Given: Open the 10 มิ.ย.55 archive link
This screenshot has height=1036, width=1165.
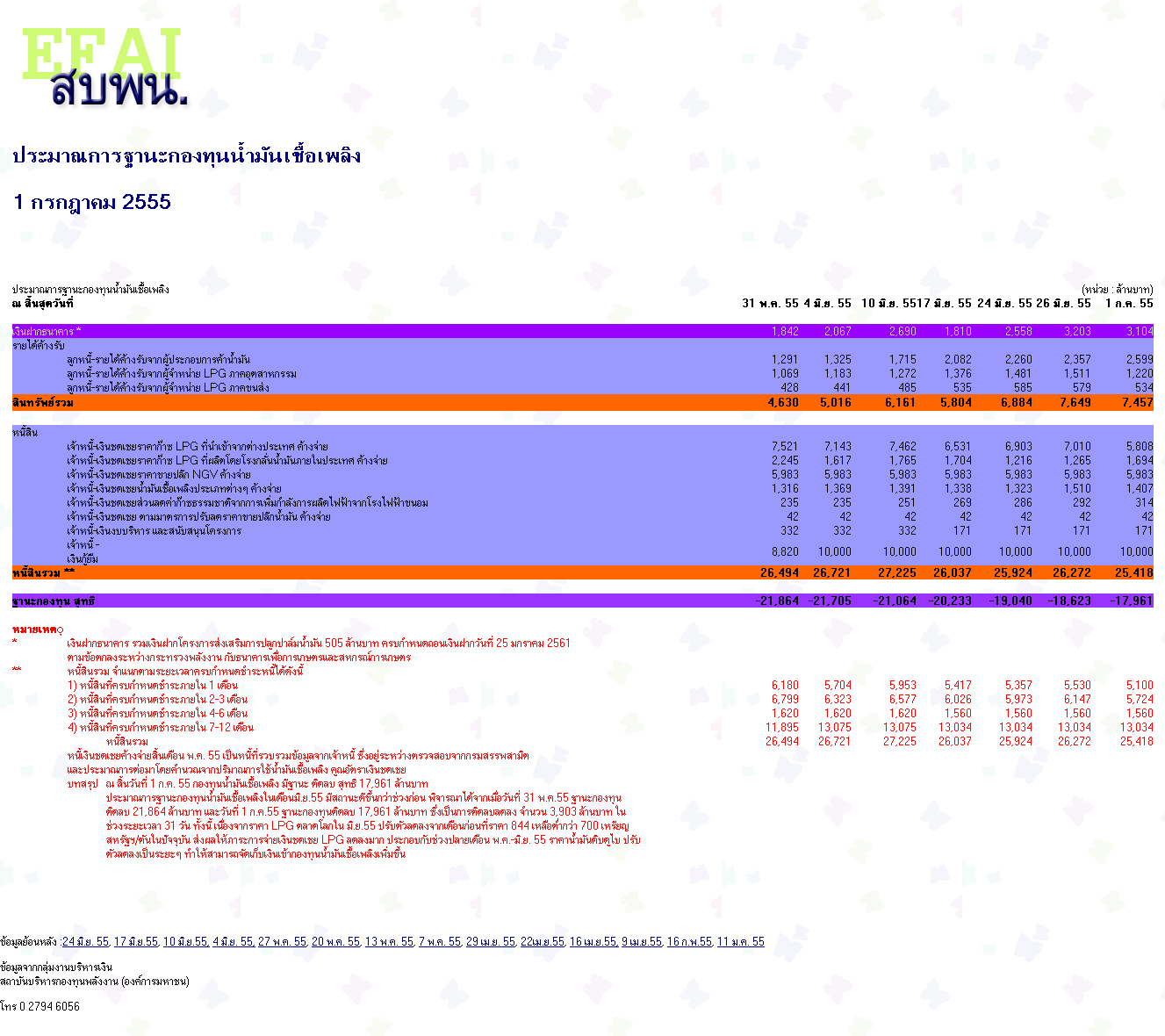Looking at the screenshot, I should click(185, 942).
